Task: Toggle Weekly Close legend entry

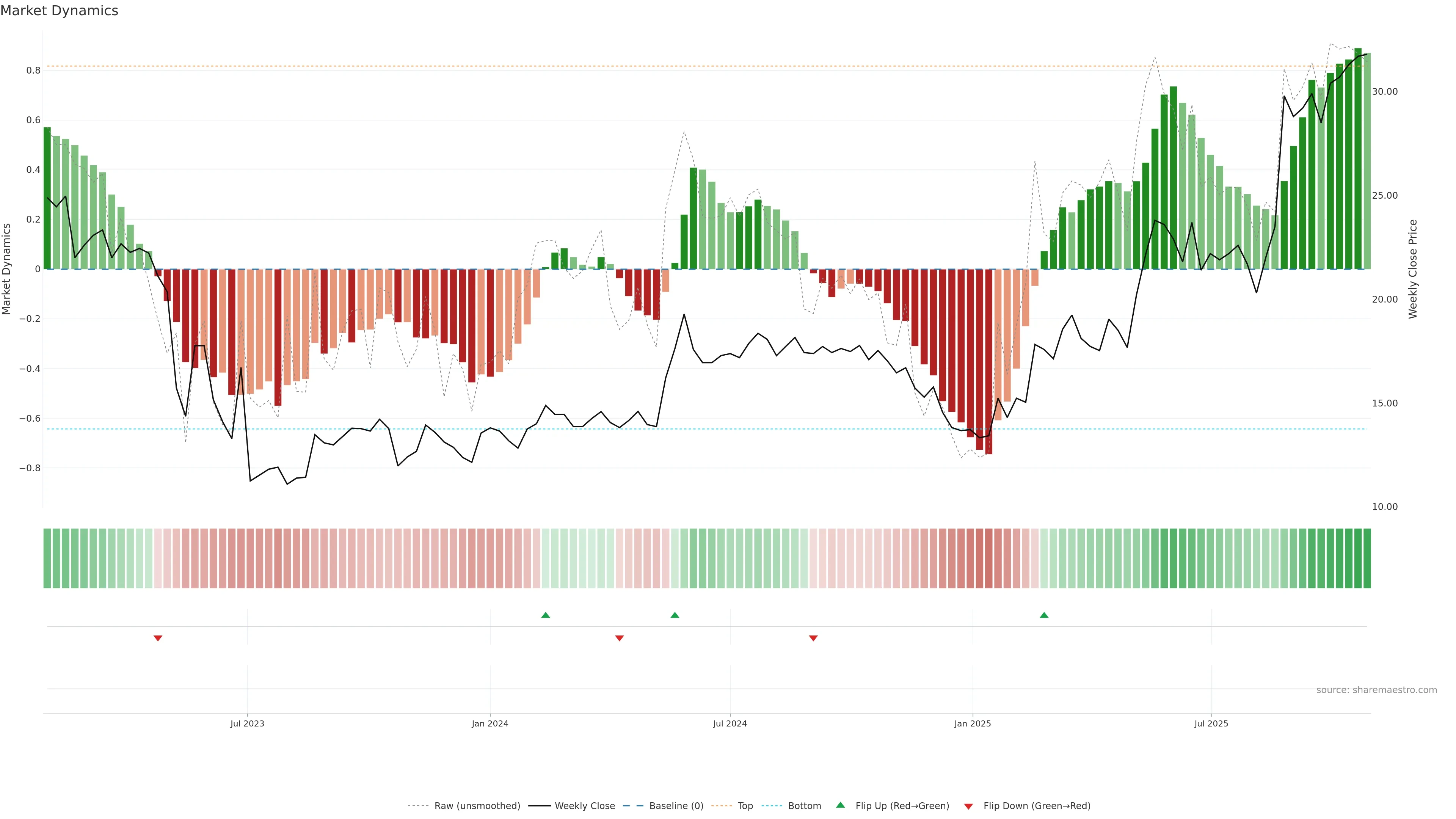Action: [584, 806]
